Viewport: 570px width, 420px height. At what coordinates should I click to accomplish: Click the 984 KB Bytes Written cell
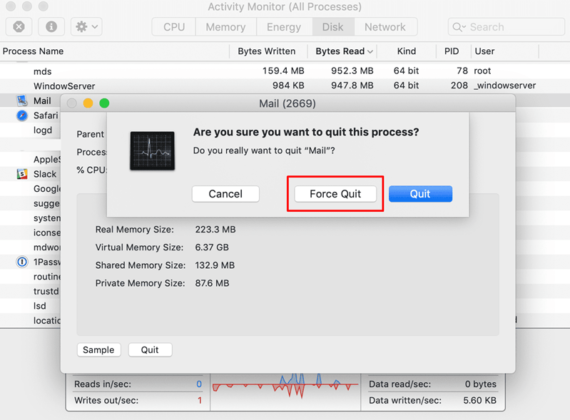click(x=288, y=85)
